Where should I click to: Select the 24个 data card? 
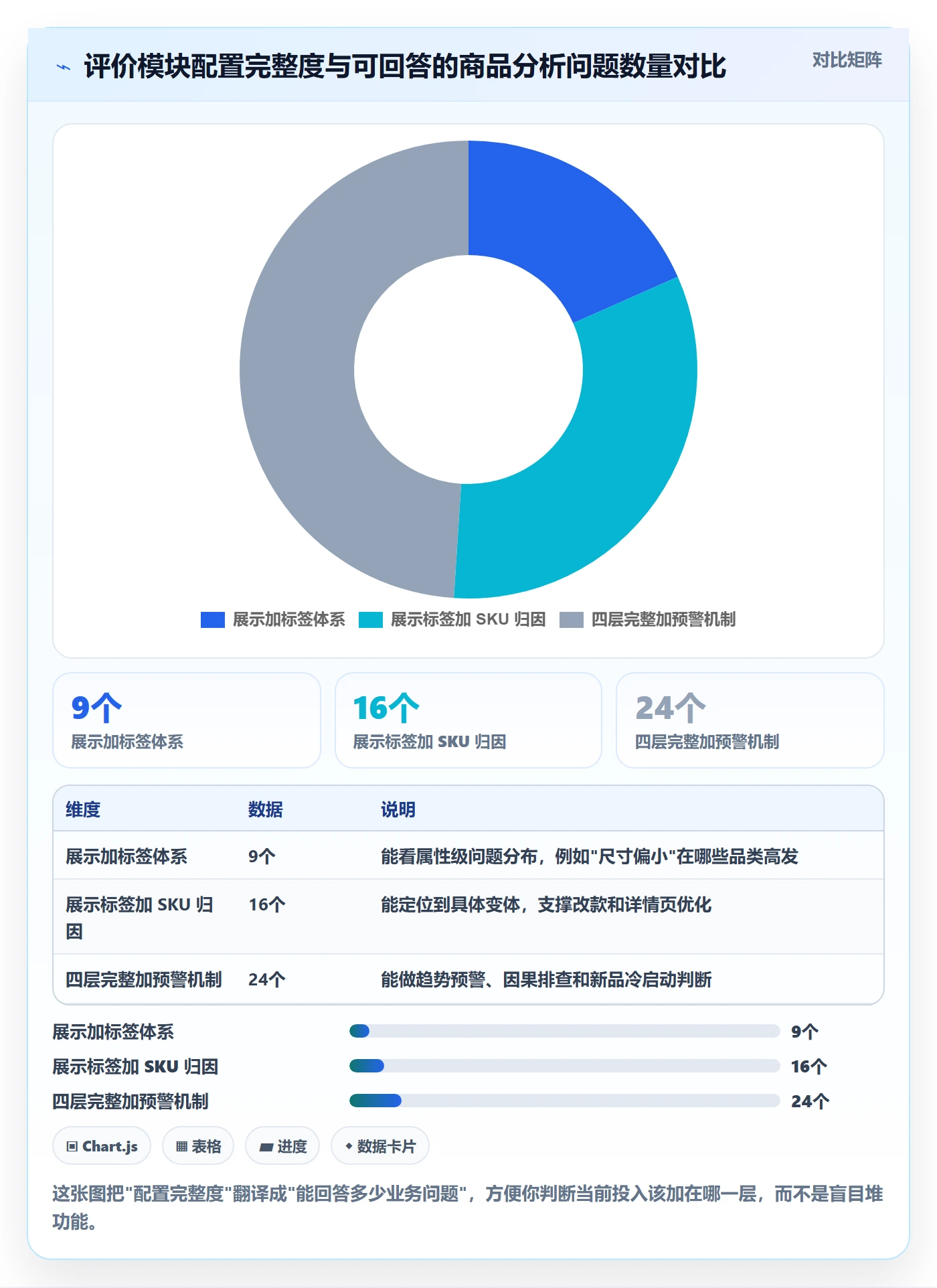pyautogui.click(x=750, y=720)
